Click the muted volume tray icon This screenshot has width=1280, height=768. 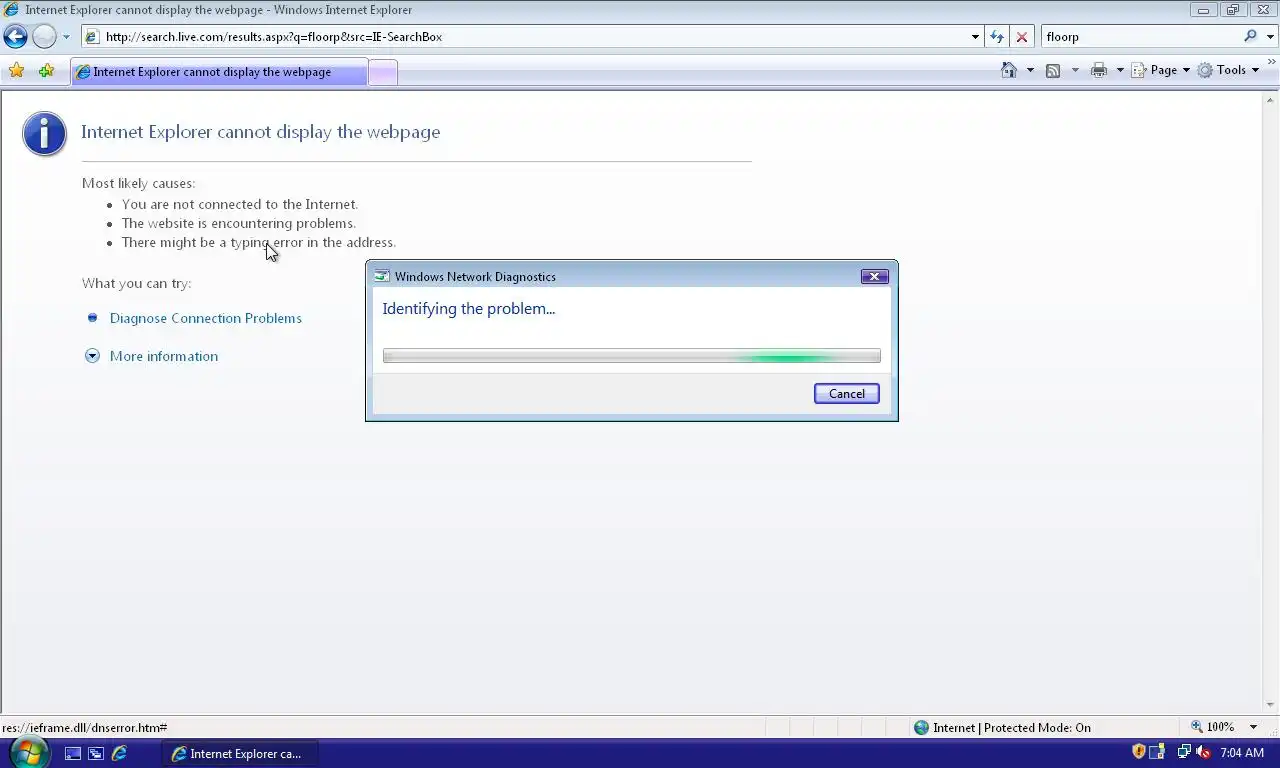(1203, 752)
